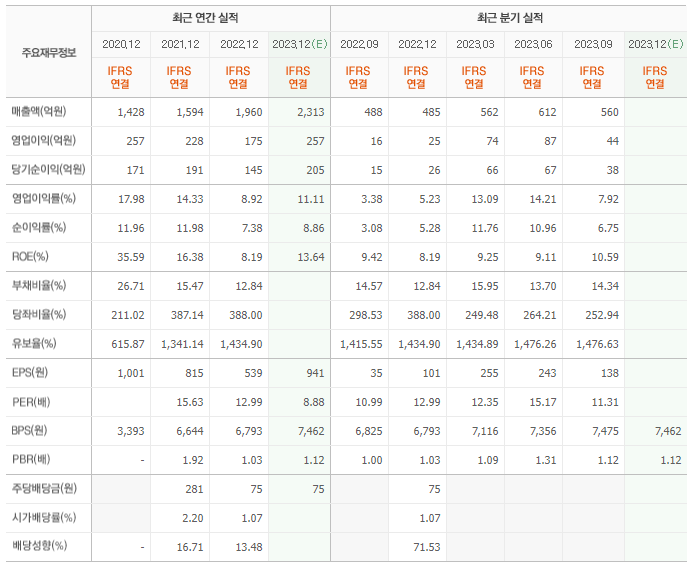This screenshot has width=694, height=567.
Task: Select the 매출액(억원) row label
Action: click(x=39, y=112)
